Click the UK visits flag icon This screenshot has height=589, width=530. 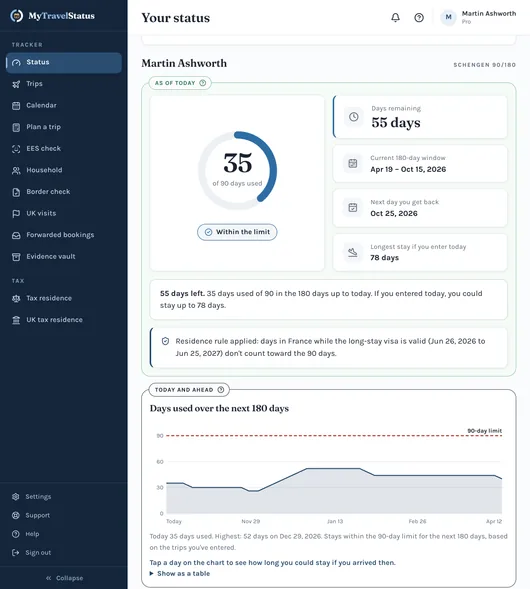click(16, 214)
